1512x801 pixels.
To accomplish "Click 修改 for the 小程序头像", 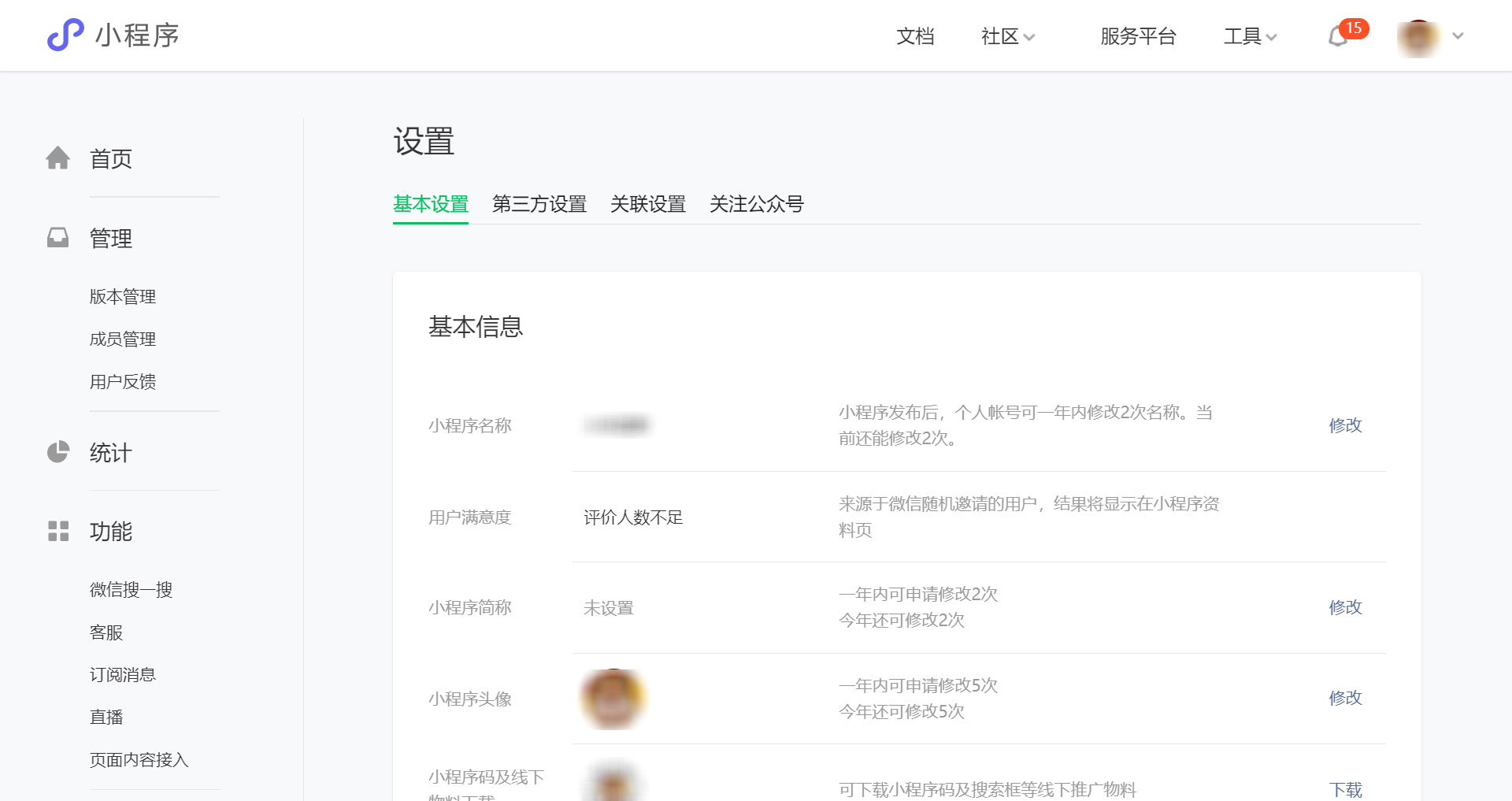I will coord(1345,698).
